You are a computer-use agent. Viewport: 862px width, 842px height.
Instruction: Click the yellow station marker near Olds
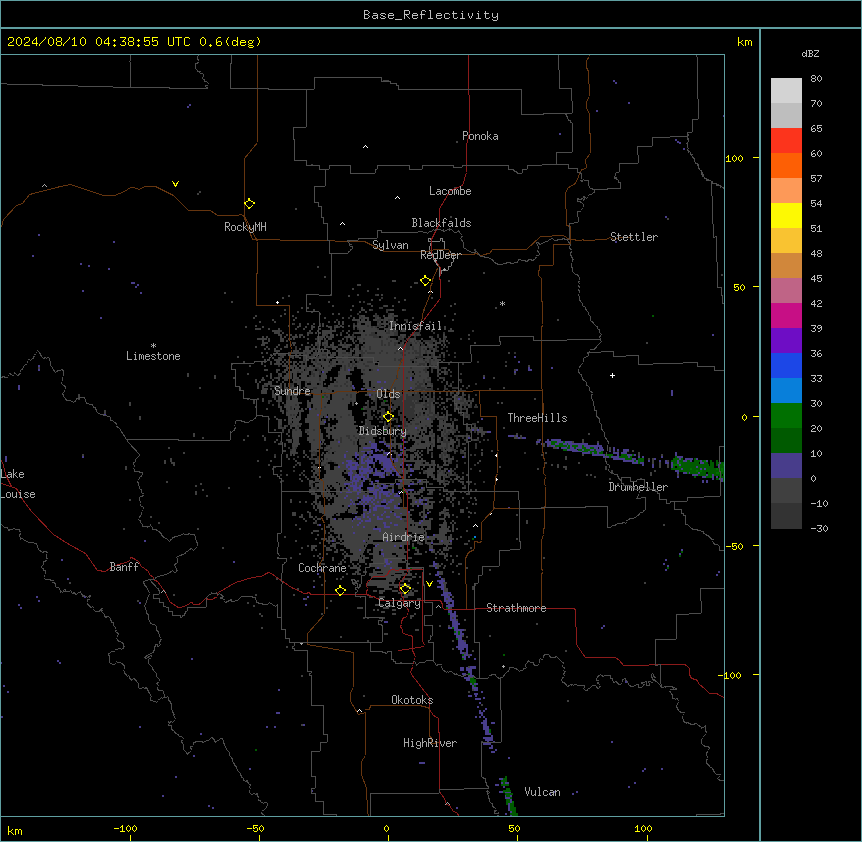(x=388, y=416)
